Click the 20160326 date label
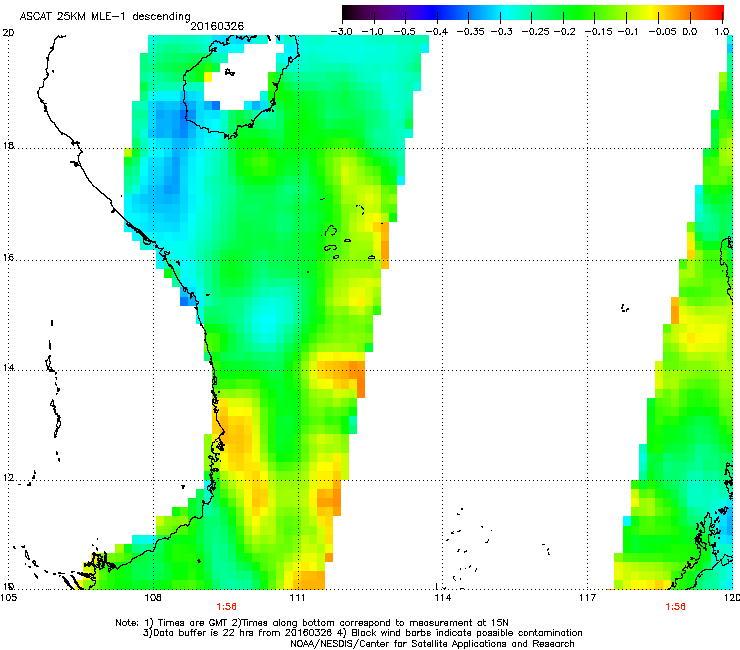 (217, 26)
